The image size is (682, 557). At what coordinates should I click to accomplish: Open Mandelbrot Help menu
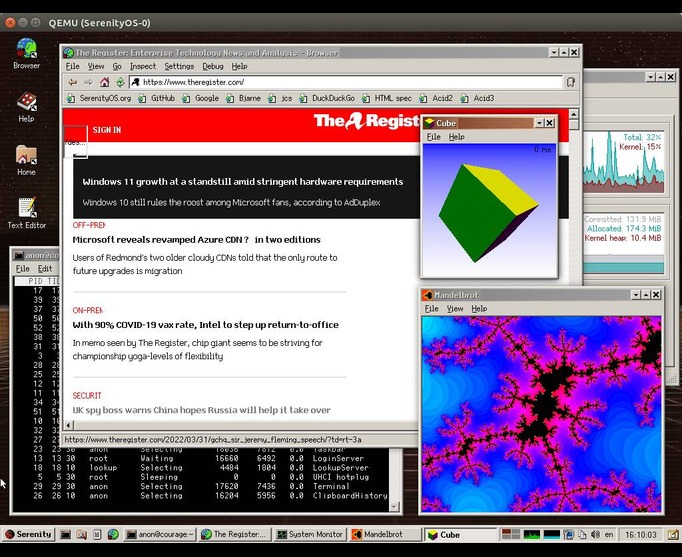click(479, 309)
